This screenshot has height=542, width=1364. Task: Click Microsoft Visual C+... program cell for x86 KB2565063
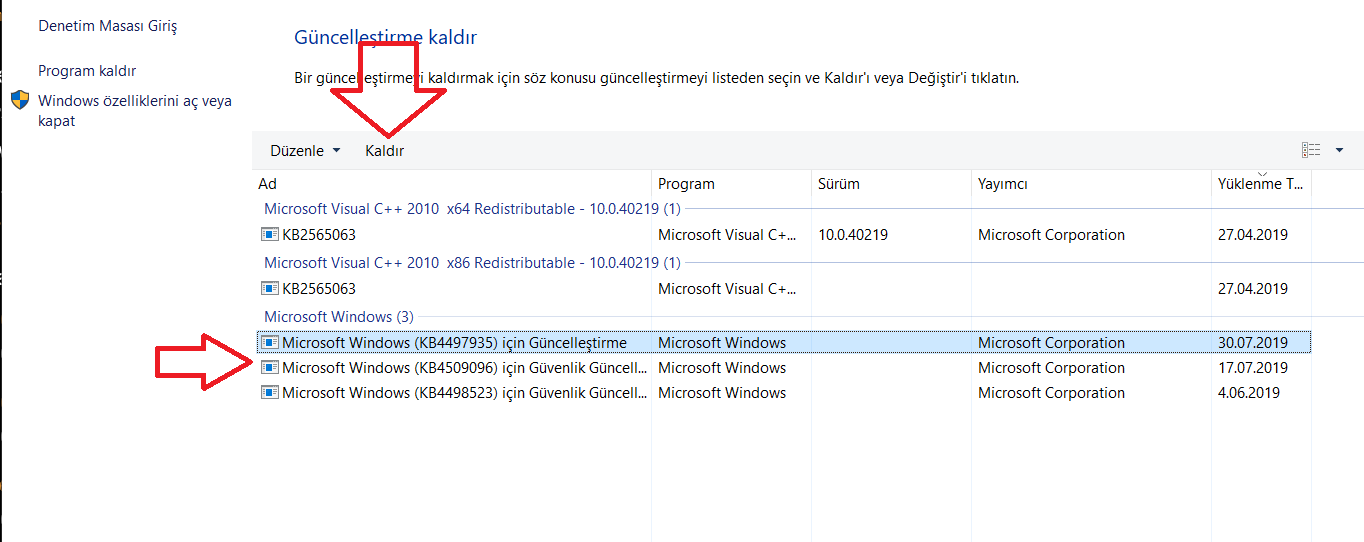(728, 289)
